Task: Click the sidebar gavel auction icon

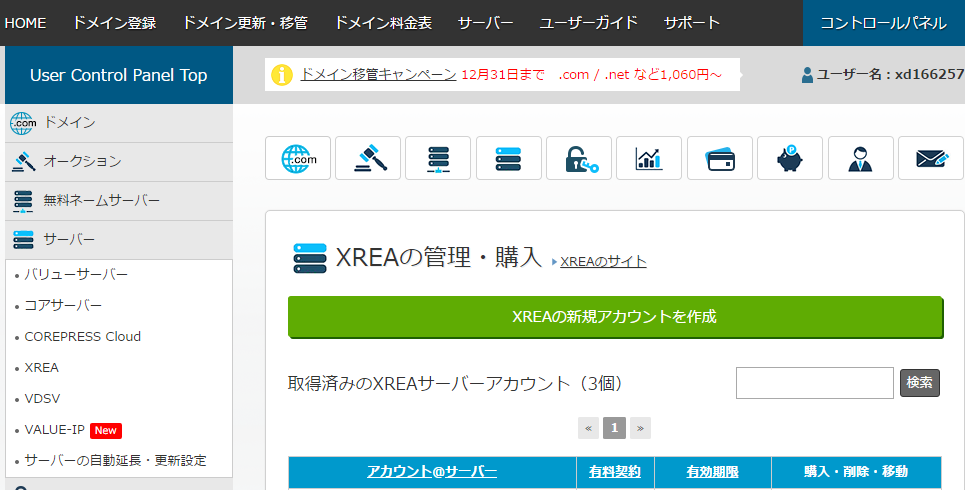Action: point(23,161)
